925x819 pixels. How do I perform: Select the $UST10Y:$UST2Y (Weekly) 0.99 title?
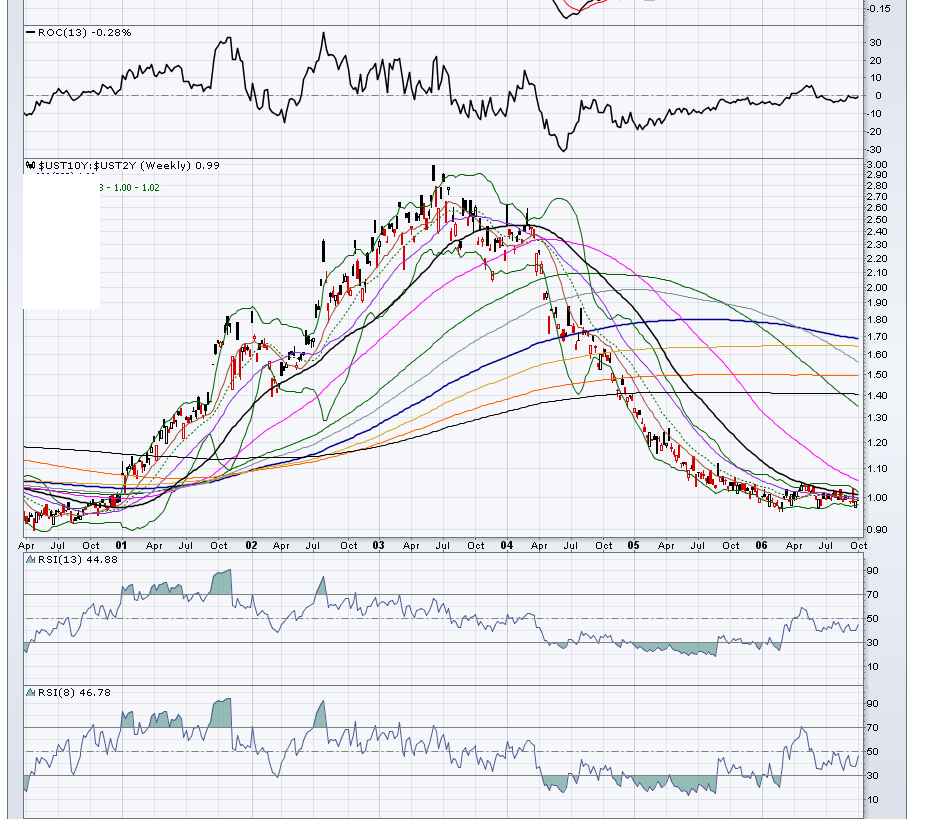click(129, 166)
